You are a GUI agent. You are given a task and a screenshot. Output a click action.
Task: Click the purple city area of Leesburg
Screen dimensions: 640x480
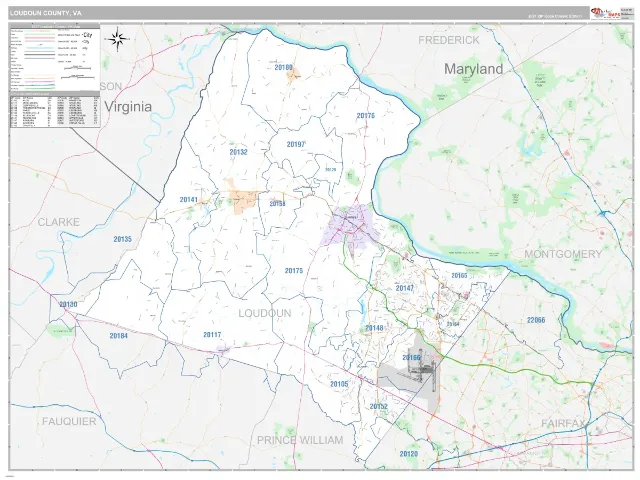point(350,225)
